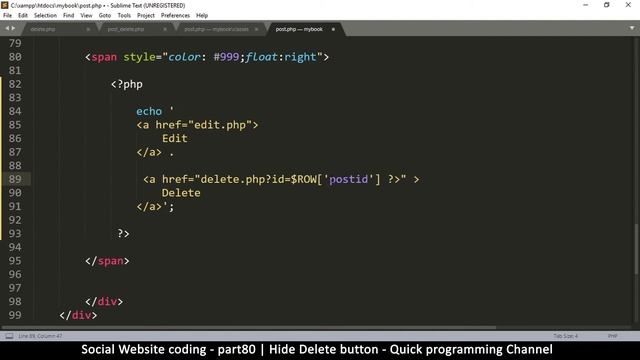This screenshot has width=640, height=360.
Task: Restore down the Sublime Text window
Action: [607, 5]
